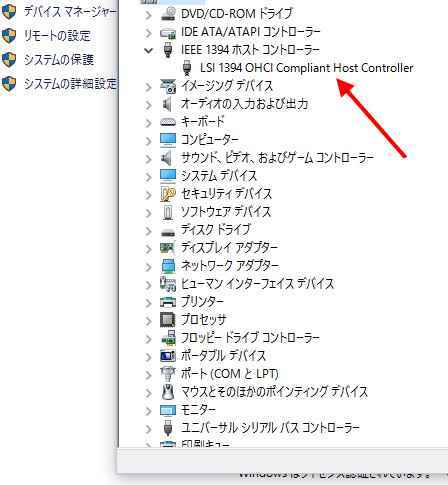This screenshot has height=485, width=448.
Task: Click the マウス pointing device icon
Action: 168,392
